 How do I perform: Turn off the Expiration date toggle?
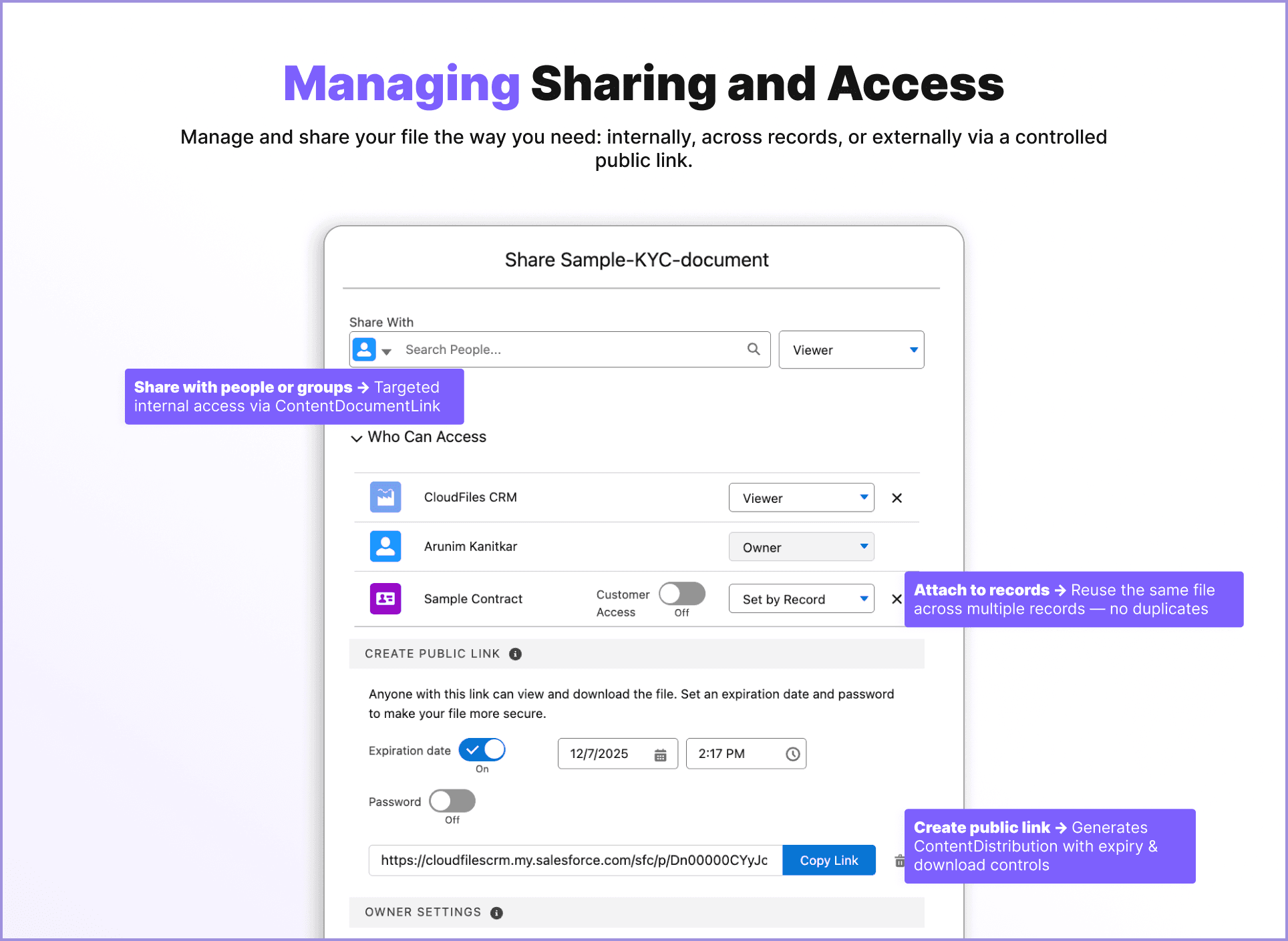point(482,749)
